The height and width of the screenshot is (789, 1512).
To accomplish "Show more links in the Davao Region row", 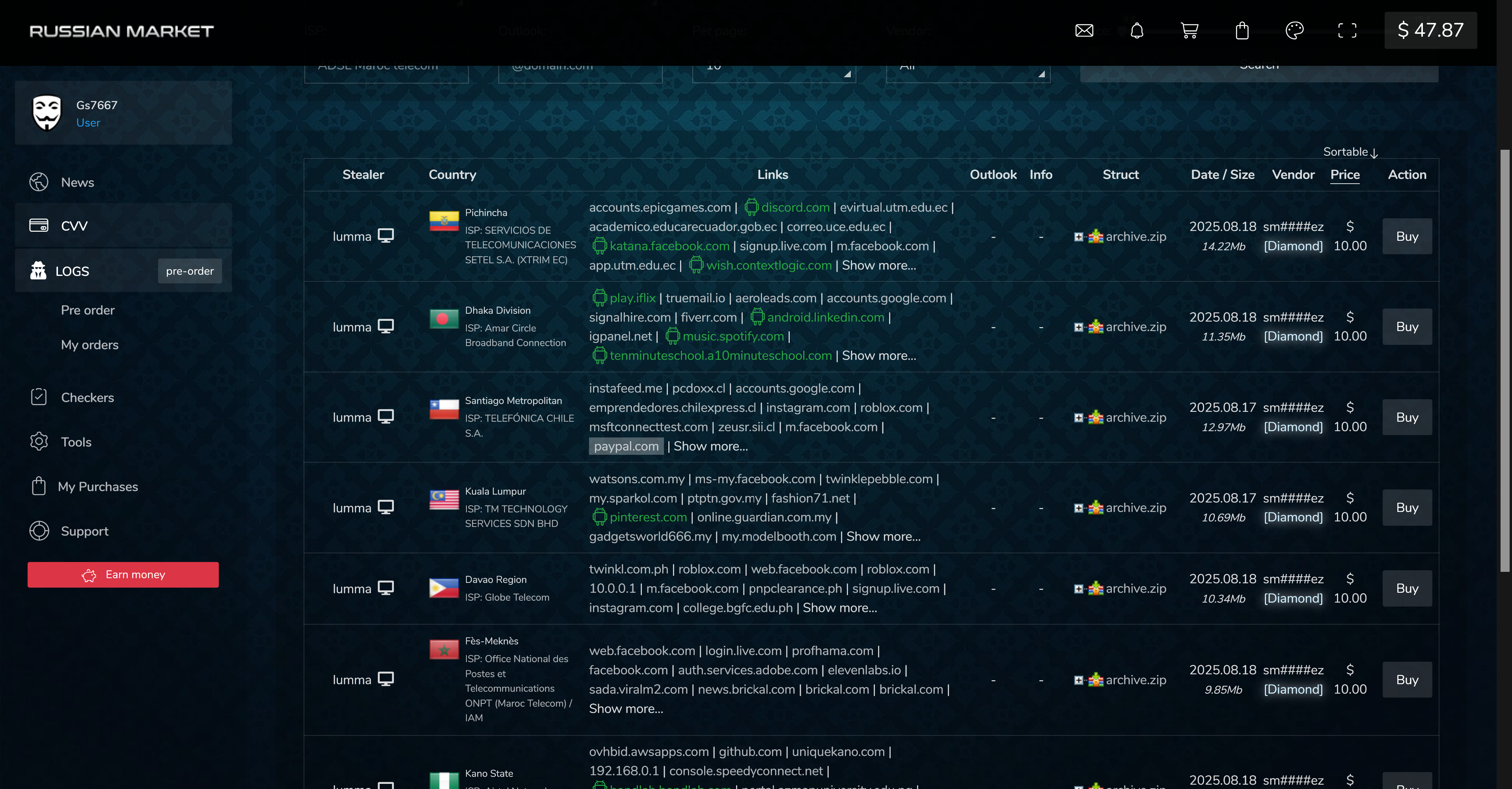I will point(839,608).
